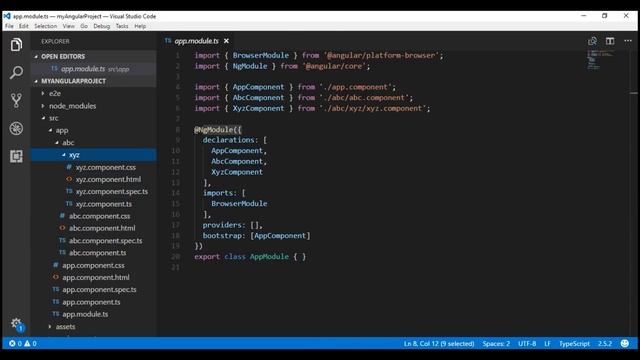Expand the assets folder
Image resolution: width=640 pixels, height=360 pixels.
point(94,327)
